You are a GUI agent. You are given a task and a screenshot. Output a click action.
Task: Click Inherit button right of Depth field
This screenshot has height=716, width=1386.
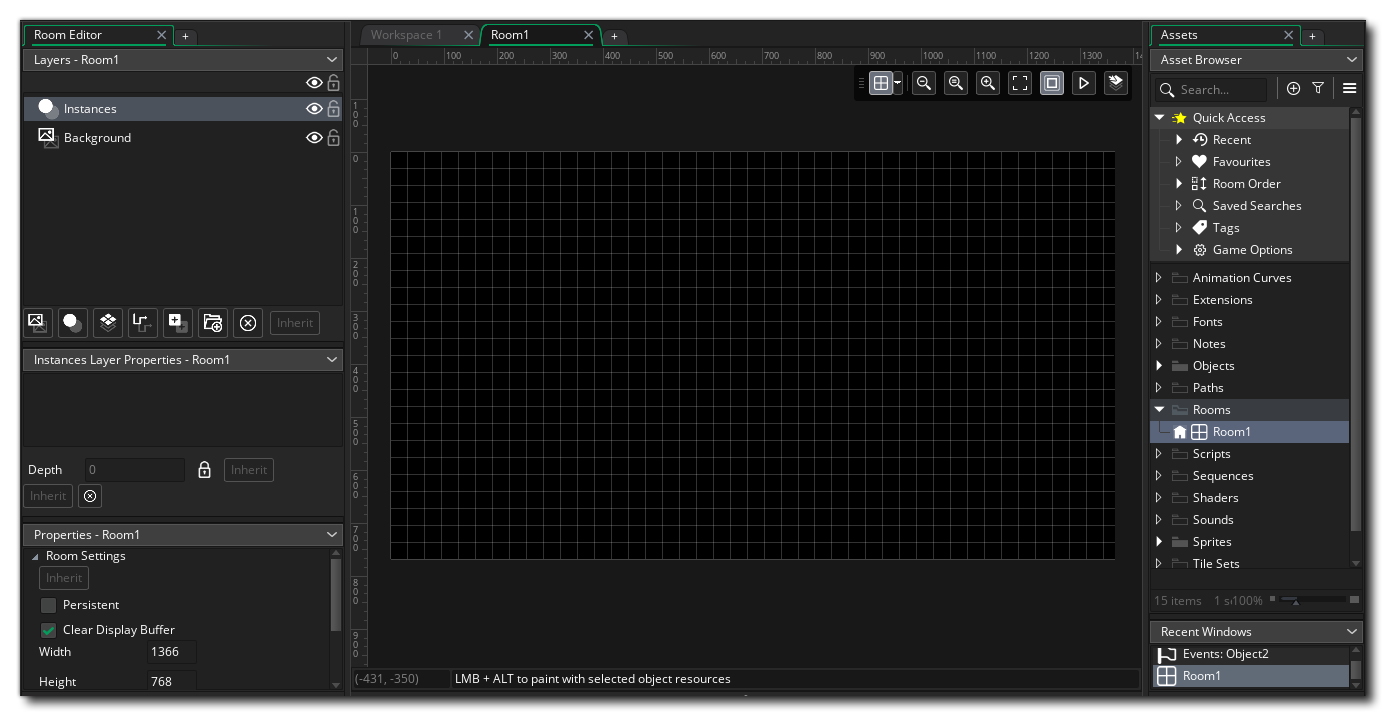[249, 470]
